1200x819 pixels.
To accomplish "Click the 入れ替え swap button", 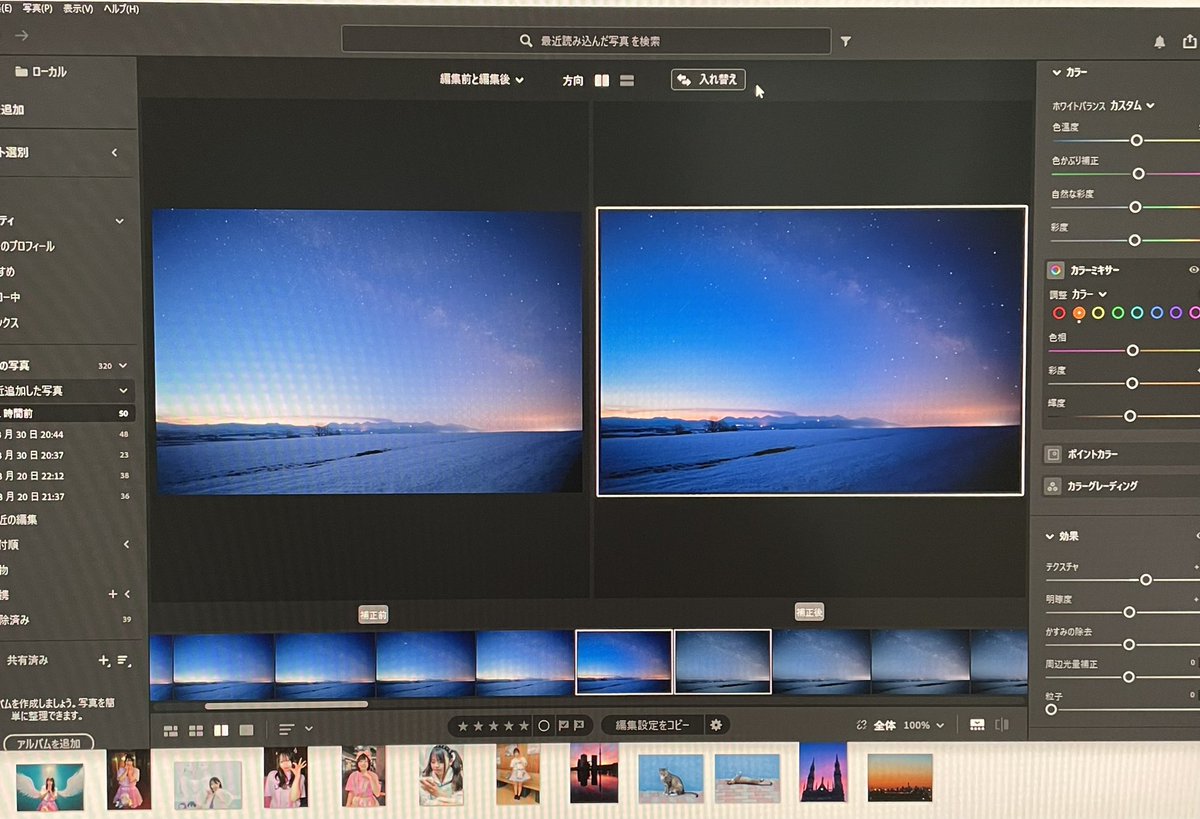I will (708, 79).
